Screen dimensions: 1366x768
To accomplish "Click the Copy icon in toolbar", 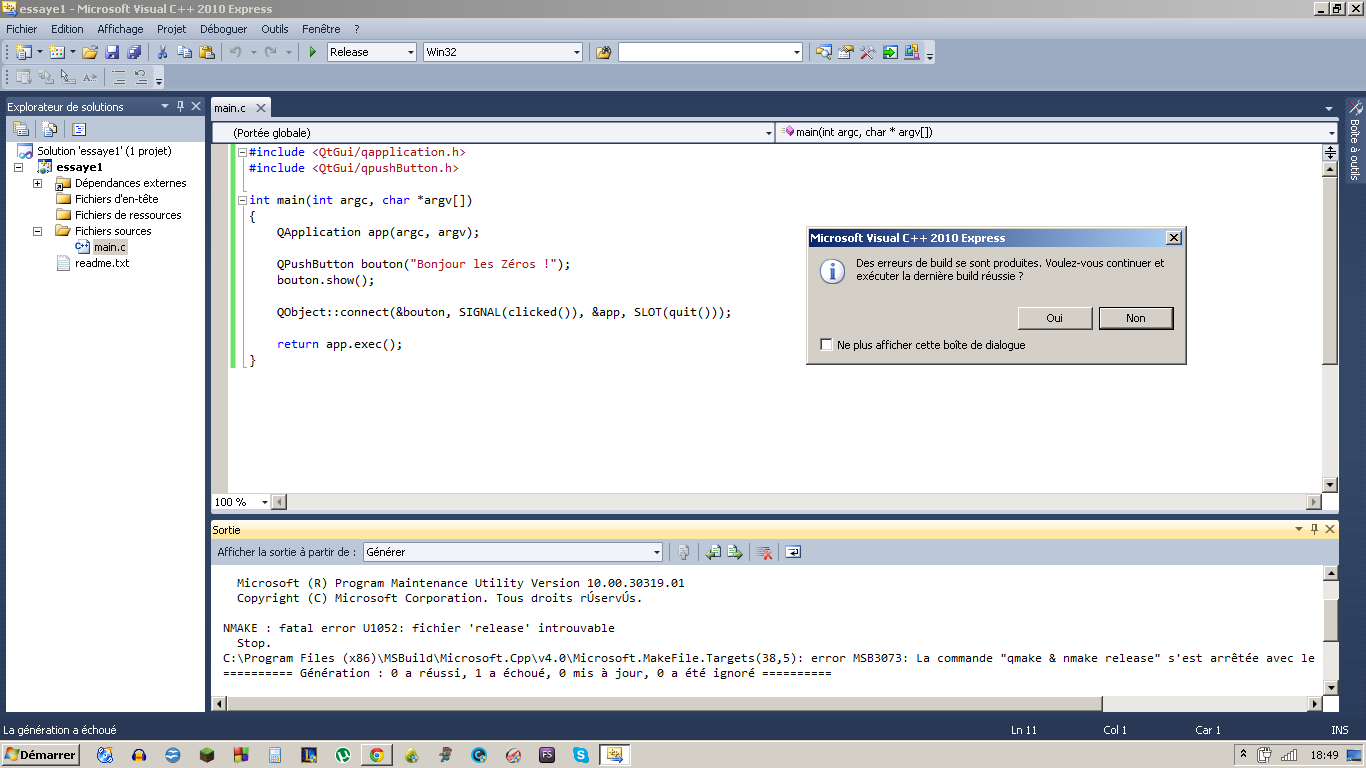I will click(x=185, y=52).
